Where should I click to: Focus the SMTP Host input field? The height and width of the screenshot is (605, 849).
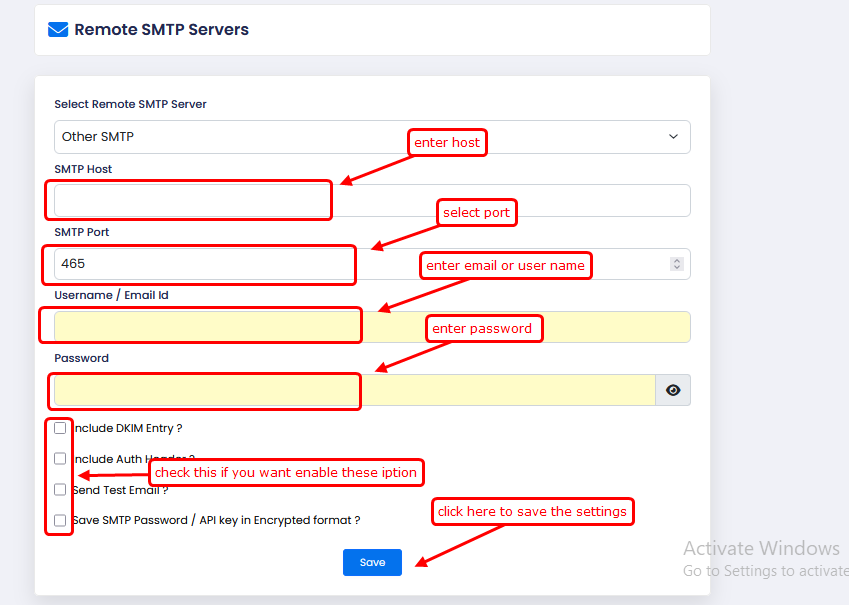(372, 201)
